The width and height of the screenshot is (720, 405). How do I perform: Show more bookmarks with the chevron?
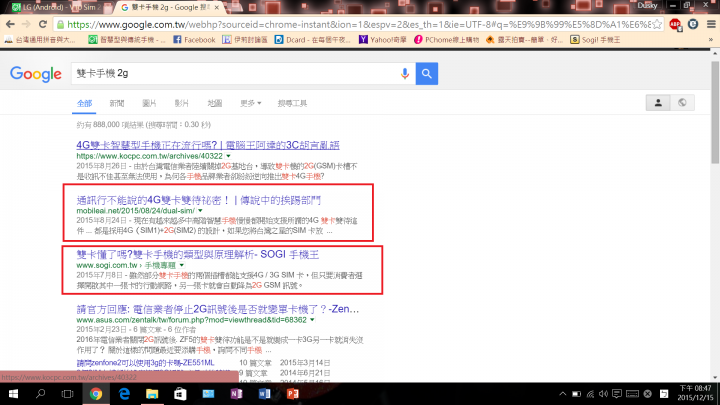coord(711,40)
